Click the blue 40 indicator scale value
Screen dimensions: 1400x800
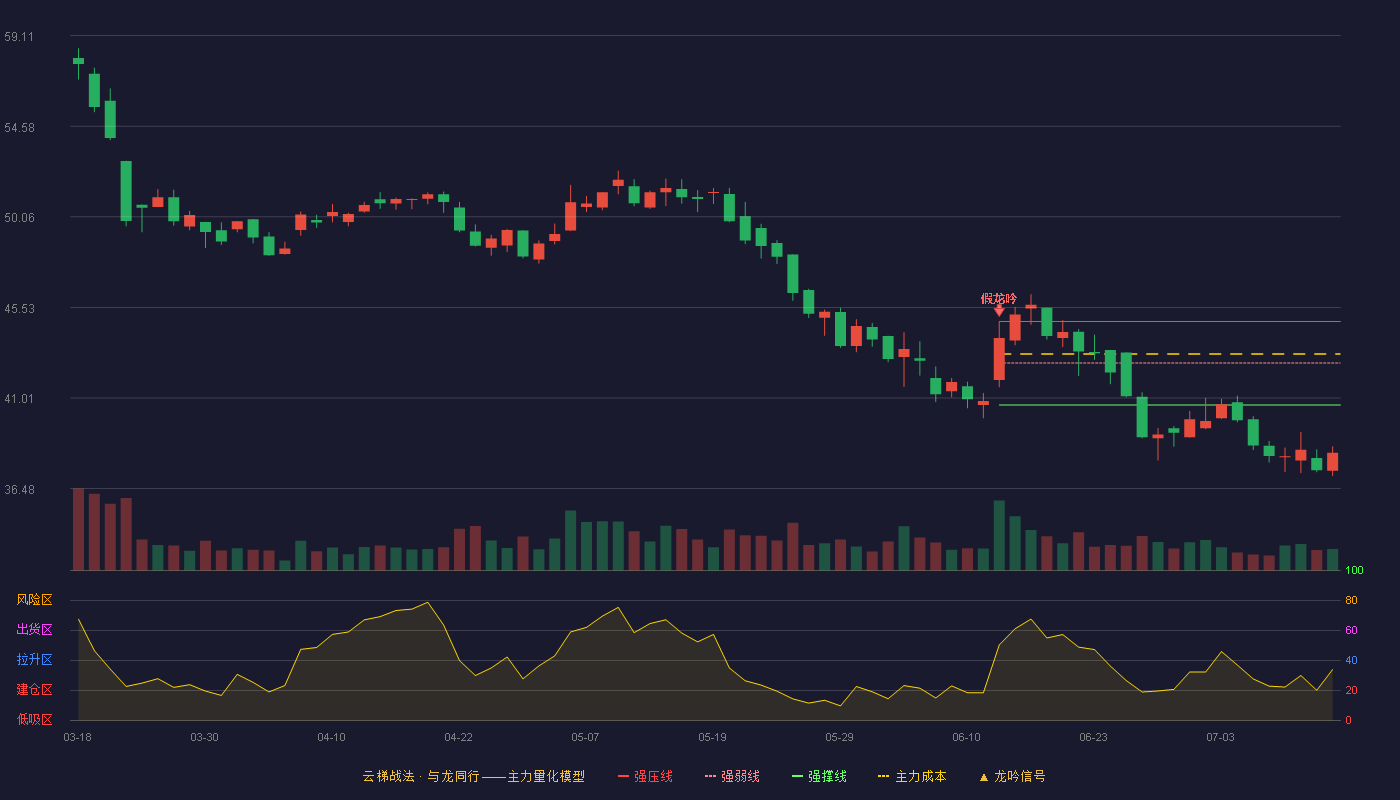pyautogui.click(x=1352, y=660)
